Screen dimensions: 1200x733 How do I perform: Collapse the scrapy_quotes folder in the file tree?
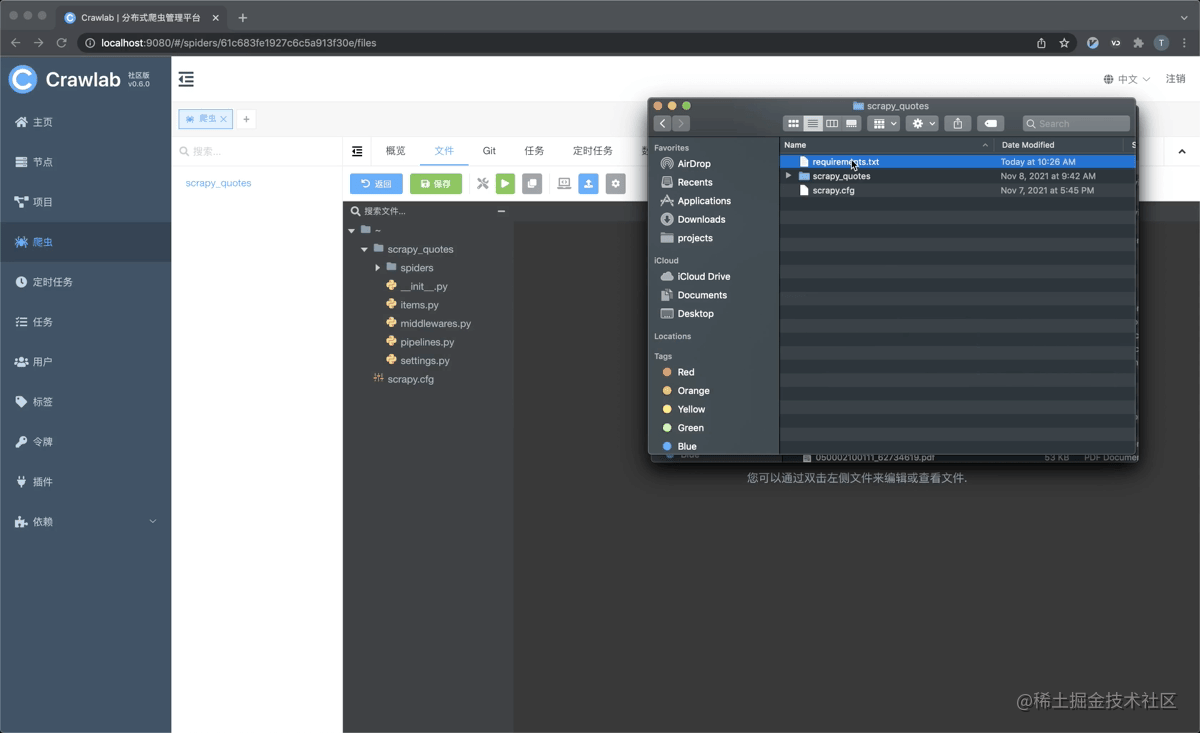pyautogui.click(x=364, y=249)
